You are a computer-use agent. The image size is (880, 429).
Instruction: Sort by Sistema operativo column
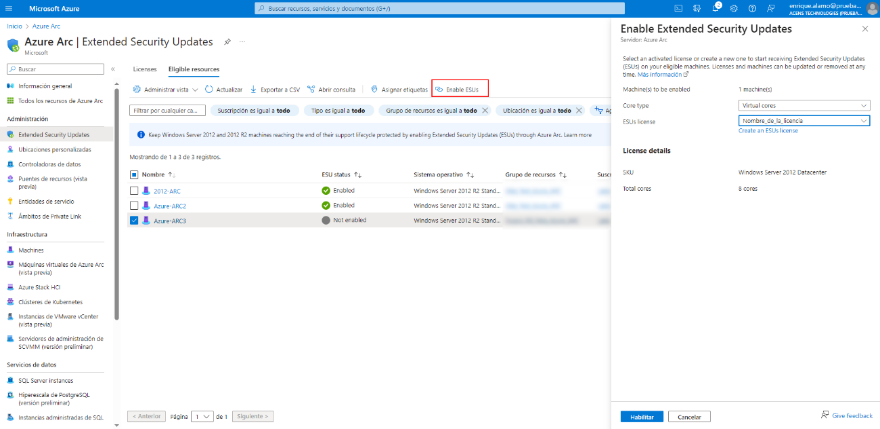pos(444,175)
